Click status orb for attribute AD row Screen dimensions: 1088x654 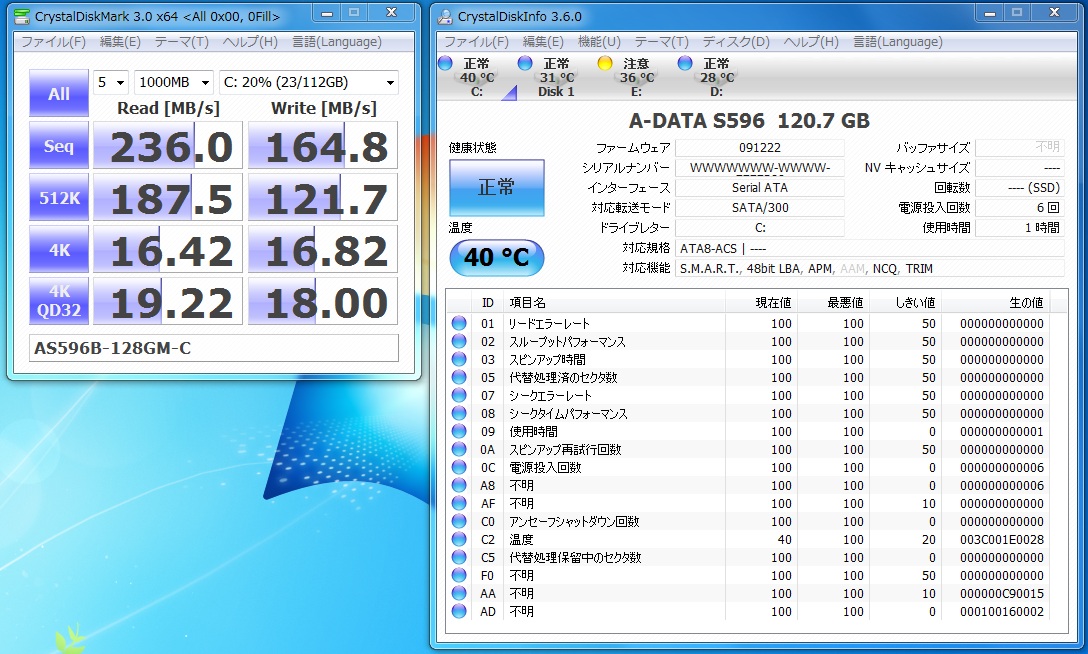coord(459,612)
